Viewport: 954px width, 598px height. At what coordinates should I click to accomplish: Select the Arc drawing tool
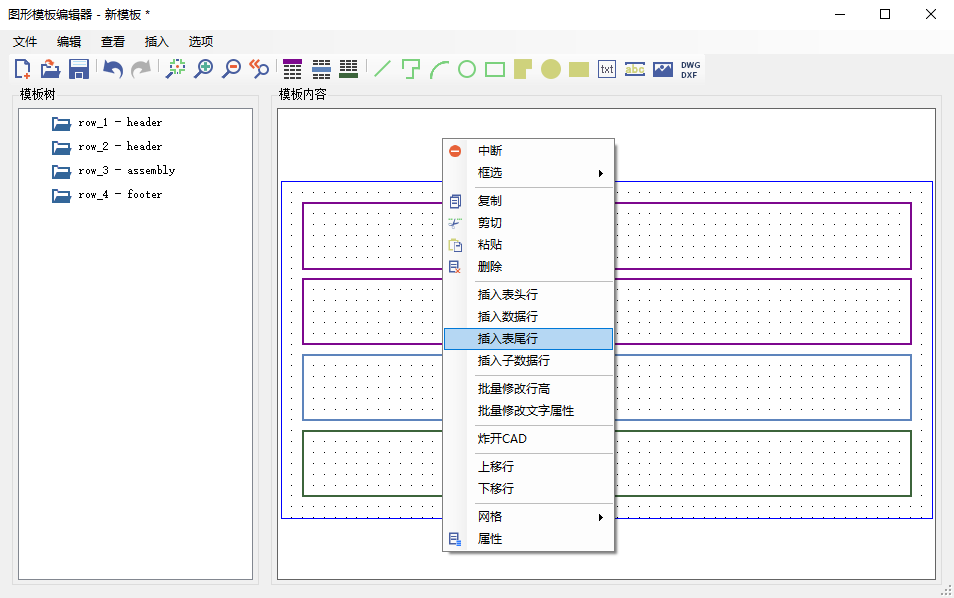point(439,69)
